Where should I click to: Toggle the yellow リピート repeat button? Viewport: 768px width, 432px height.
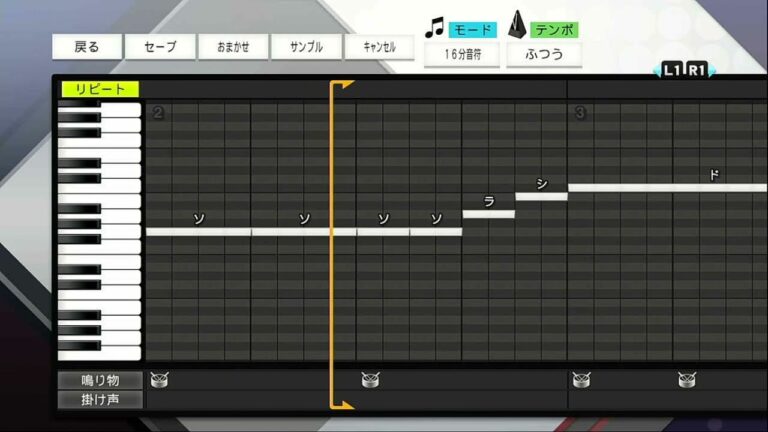click(x=100, y=89)
